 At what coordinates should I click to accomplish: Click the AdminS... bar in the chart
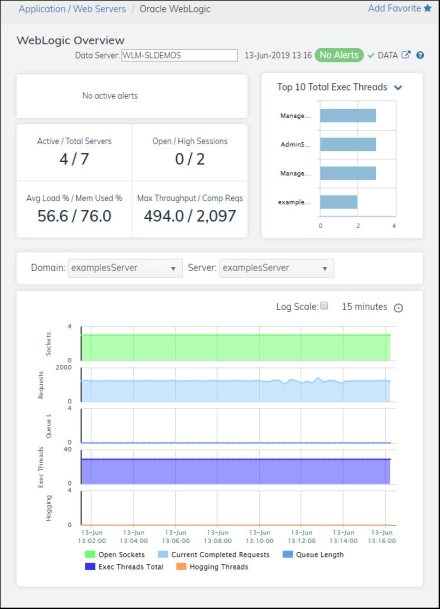(348, 144)
